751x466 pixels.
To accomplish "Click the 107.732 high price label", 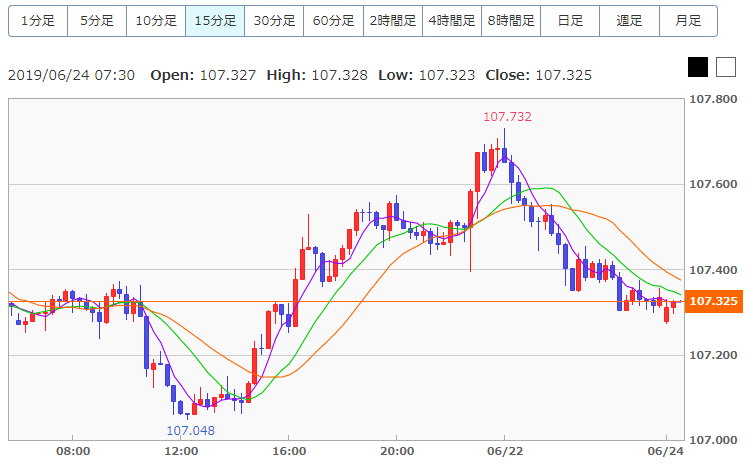I will pyautogui.click(x=507, y=117).
